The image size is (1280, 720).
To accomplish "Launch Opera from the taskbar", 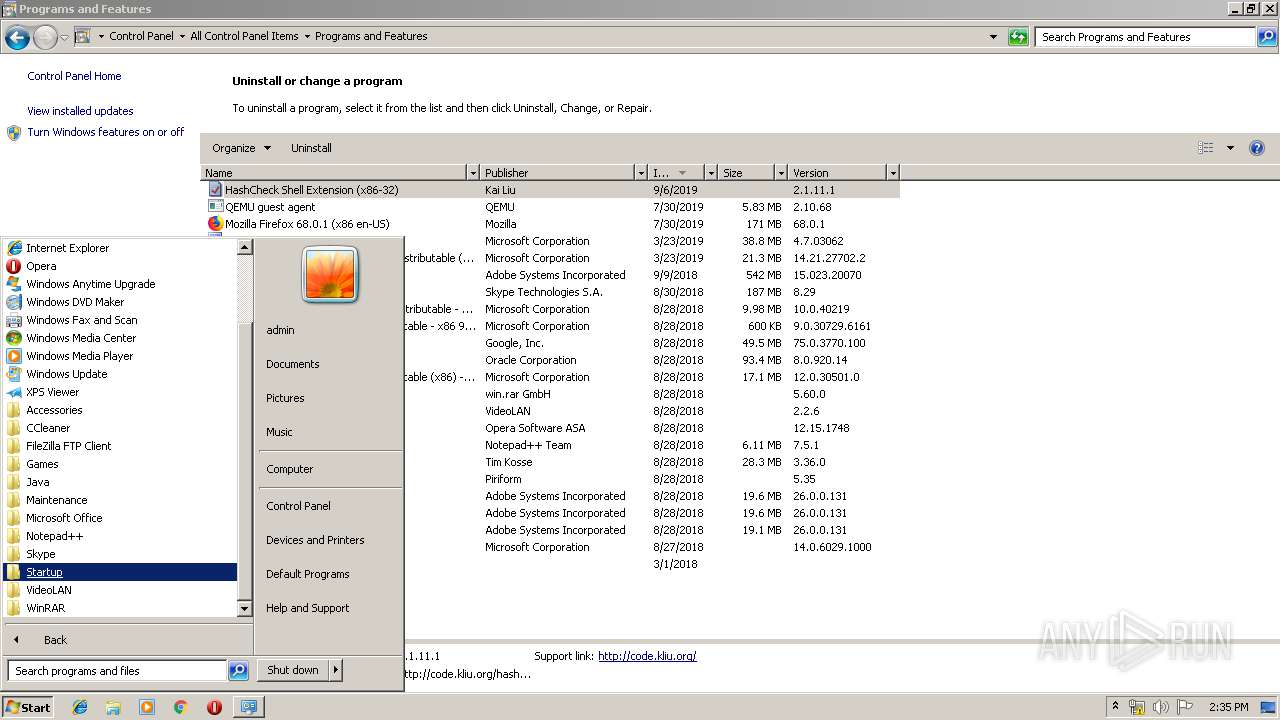I will pyautogui.click(x=214, y=707).
